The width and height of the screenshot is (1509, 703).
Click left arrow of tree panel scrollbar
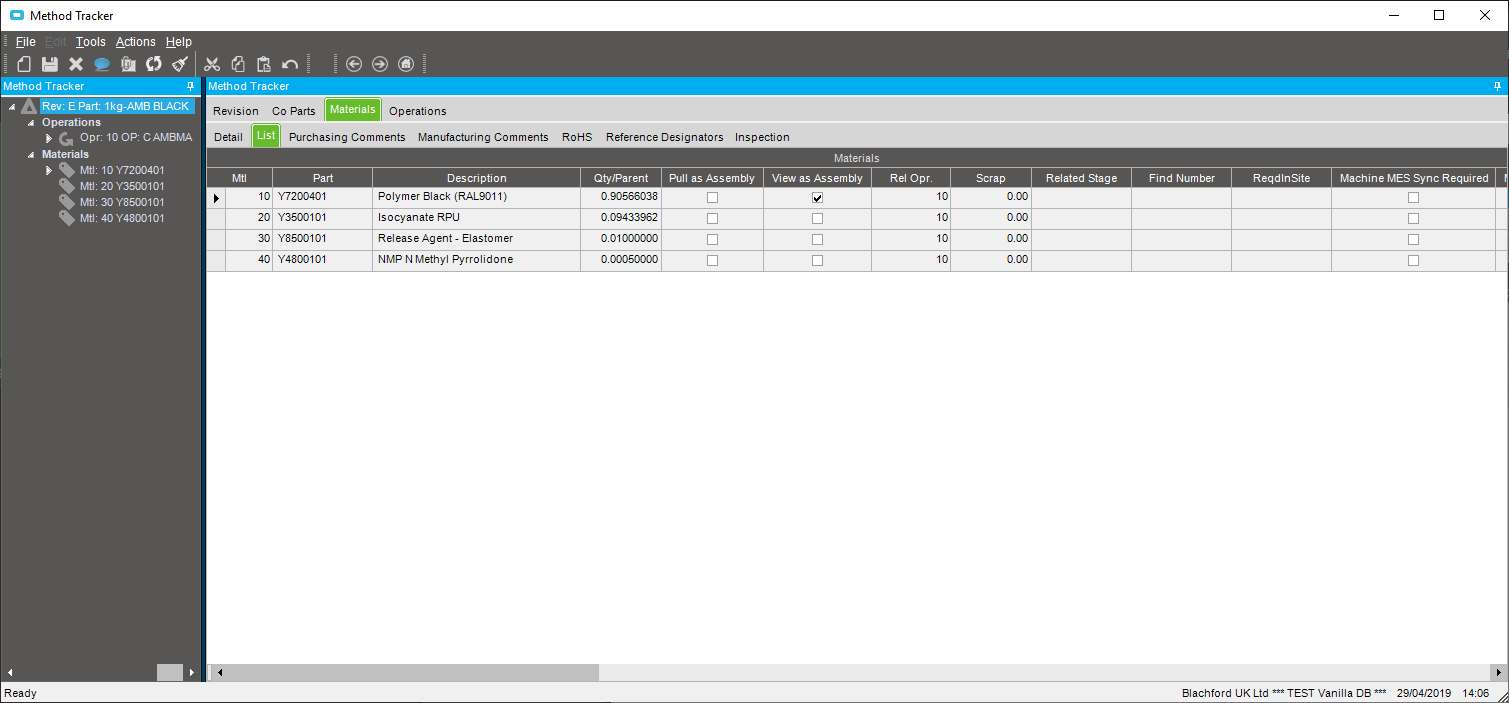point(9,672)
